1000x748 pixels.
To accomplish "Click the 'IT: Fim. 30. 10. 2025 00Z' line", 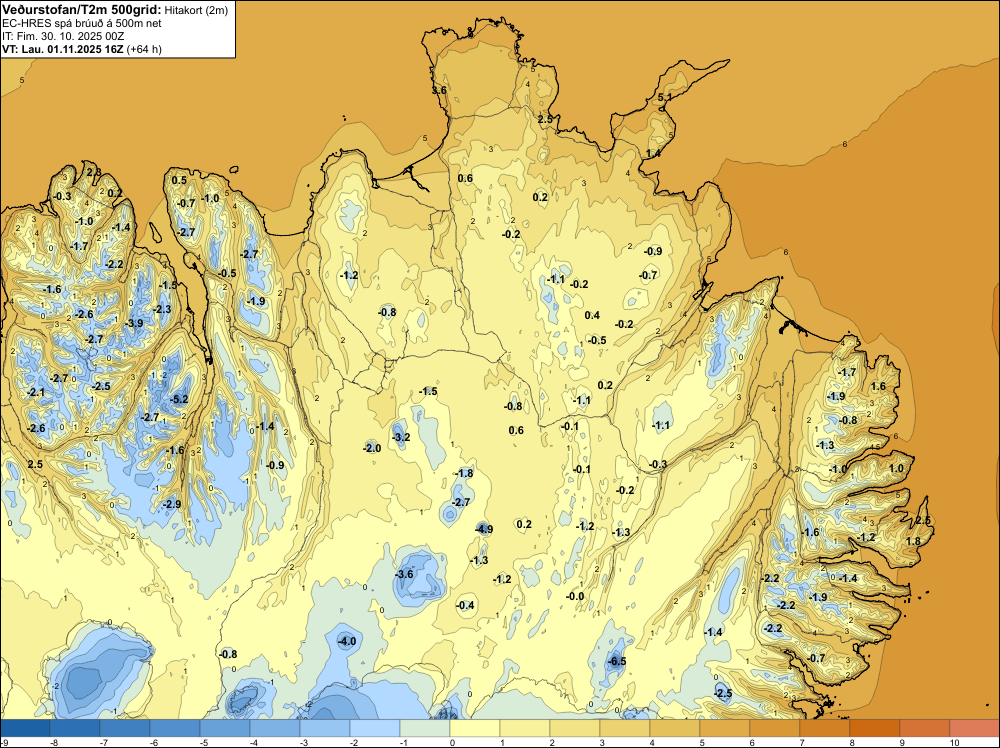I will pos(63,36).
